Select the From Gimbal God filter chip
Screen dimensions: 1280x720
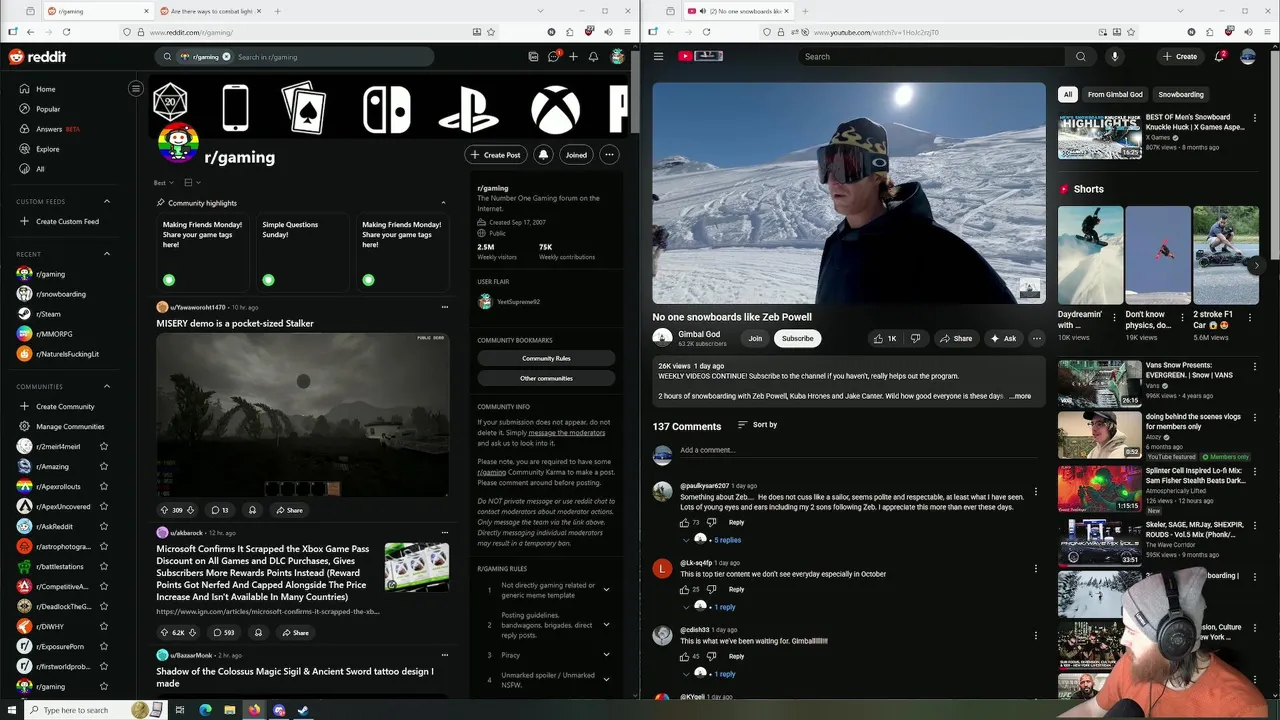[1115, 95]
